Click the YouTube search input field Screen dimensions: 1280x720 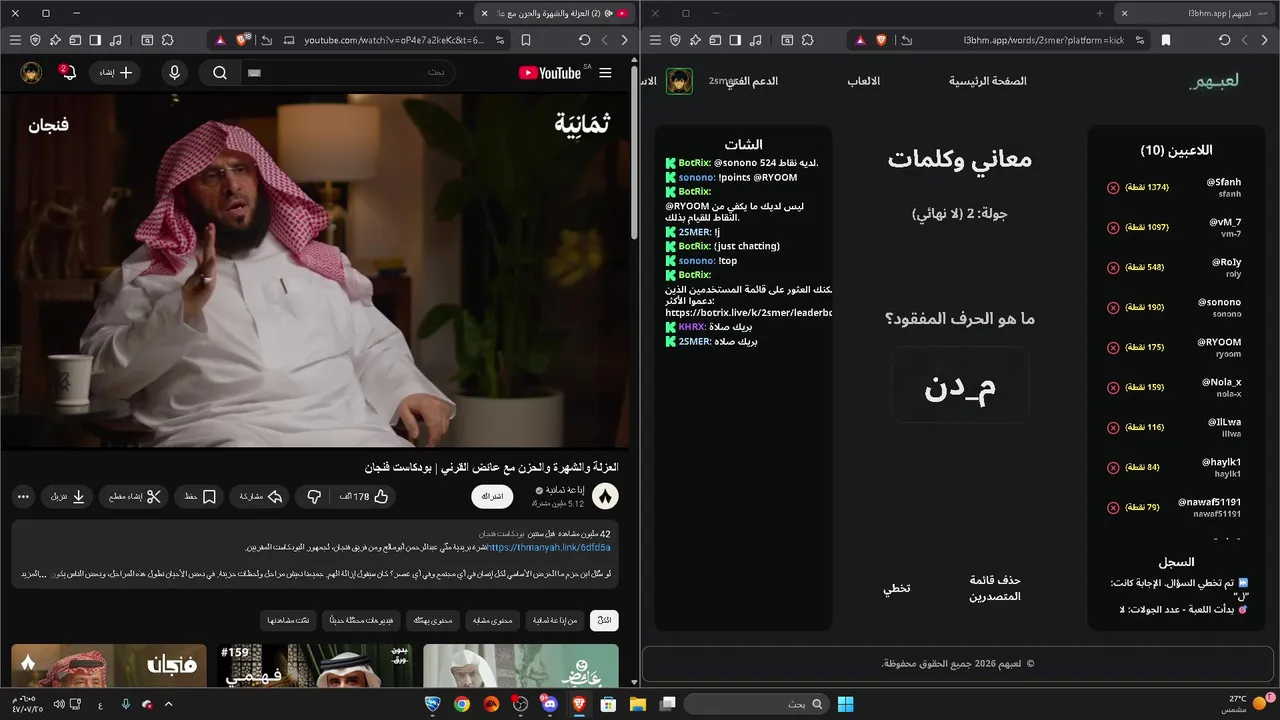point(350,73)
